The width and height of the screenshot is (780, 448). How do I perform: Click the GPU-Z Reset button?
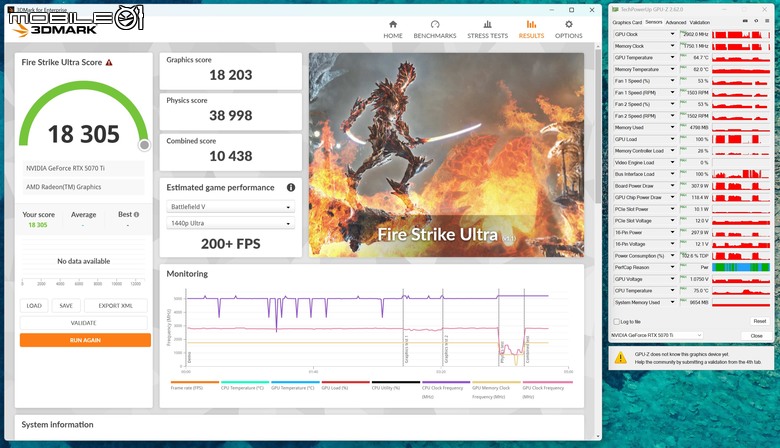click(759, 322)
